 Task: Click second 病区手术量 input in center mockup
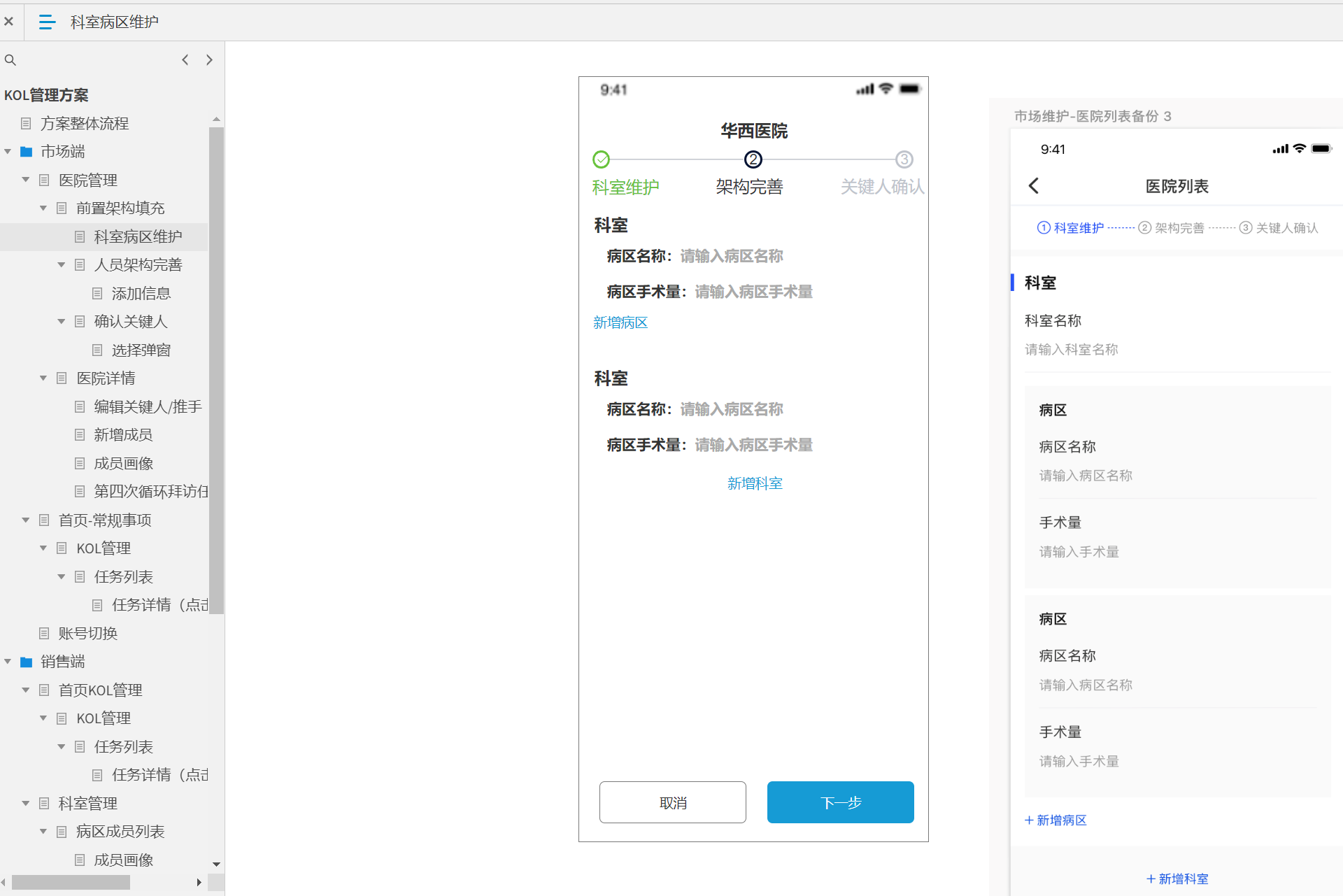(754, 446)
